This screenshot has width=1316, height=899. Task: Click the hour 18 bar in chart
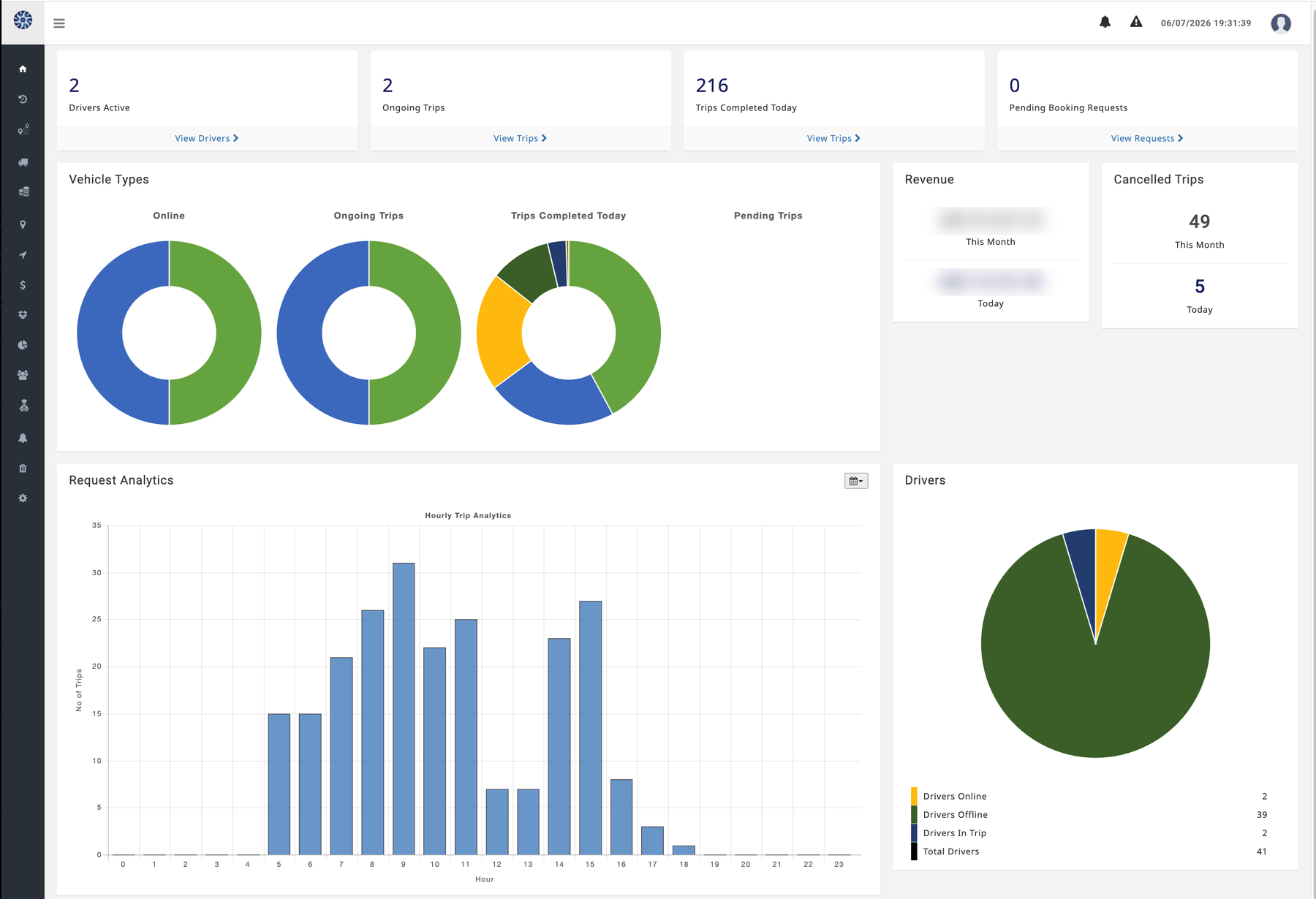click(684, 850)
